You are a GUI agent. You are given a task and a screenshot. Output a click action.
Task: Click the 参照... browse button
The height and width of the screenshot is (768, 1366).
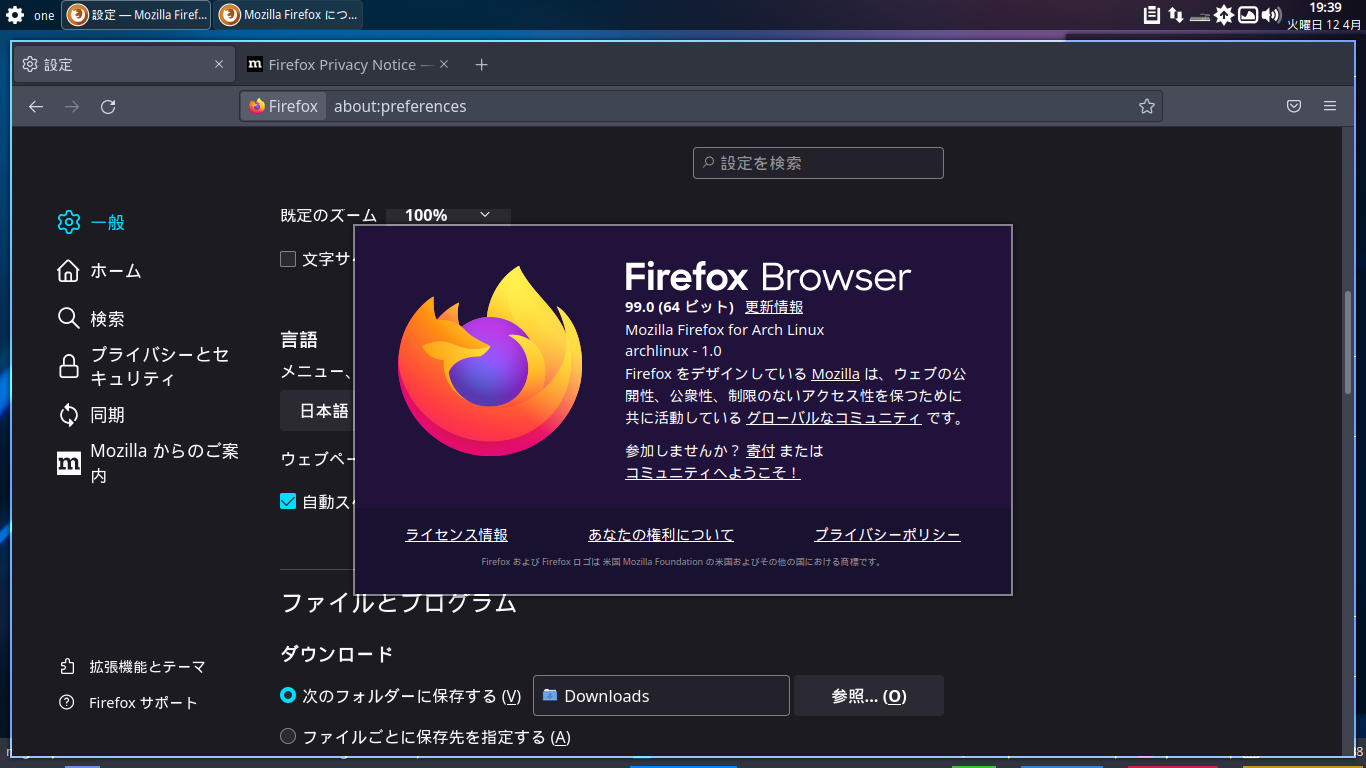click(869, 696)
